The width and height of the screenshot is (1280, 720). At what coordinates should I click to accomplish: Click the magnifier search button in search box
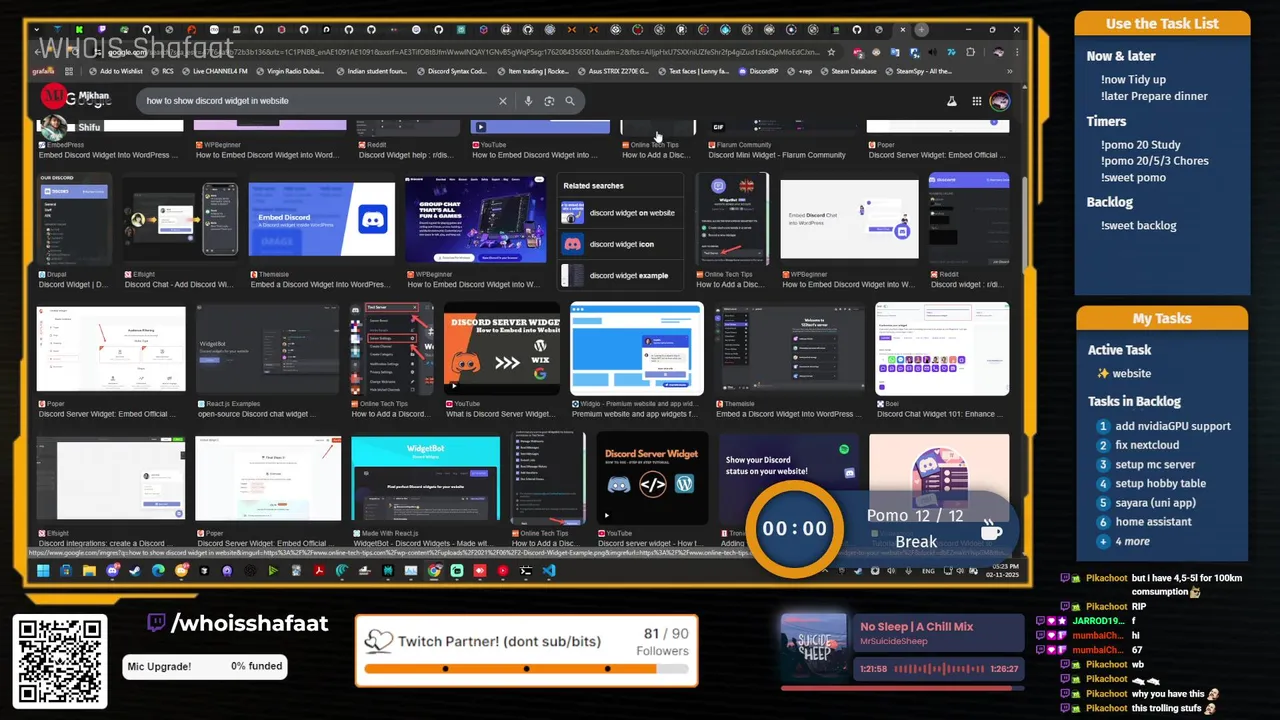point(570,101)
